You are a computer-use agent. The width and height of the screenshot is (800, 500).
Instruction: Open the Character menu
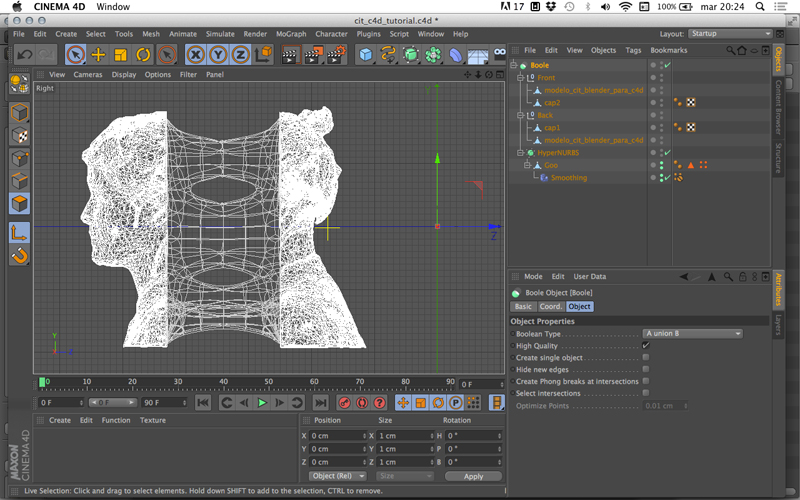pyautogui.click(x=331, y=34)
